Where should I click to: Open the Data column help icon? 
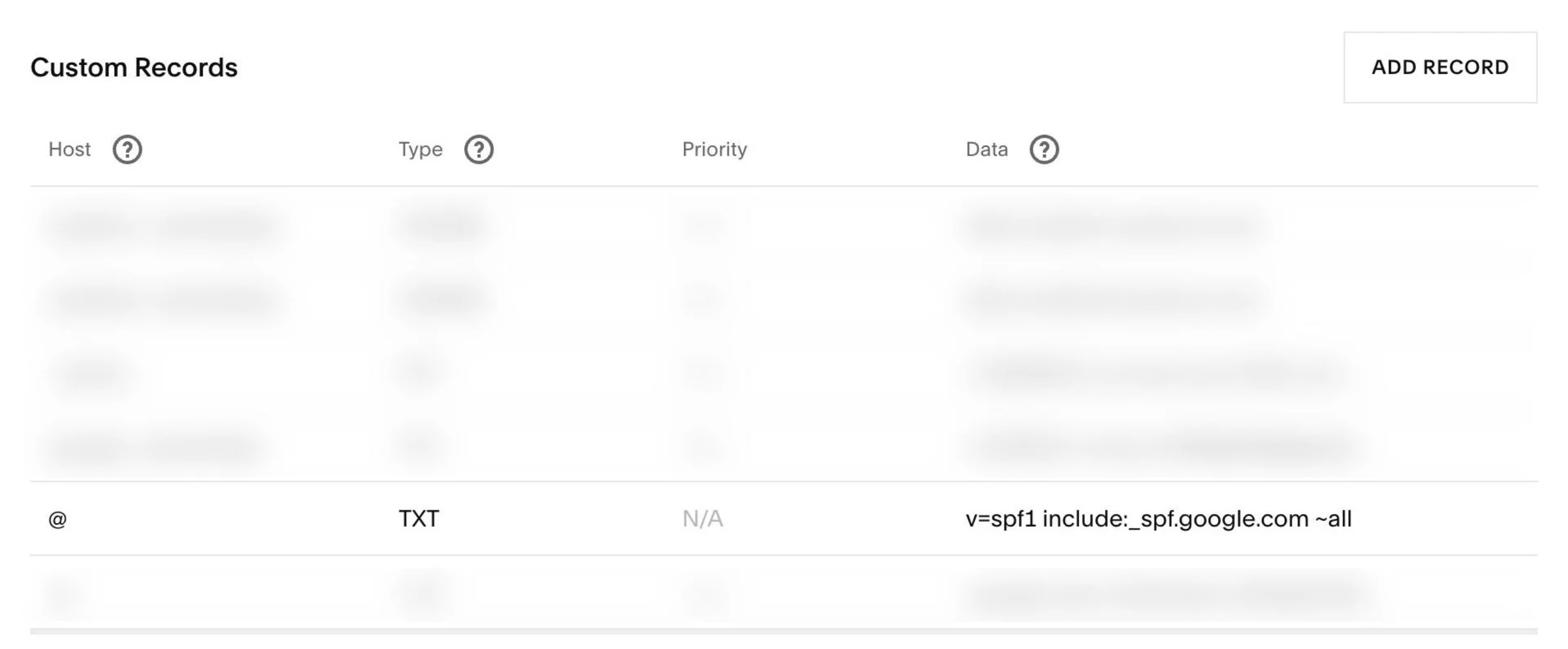(1044, 150)
